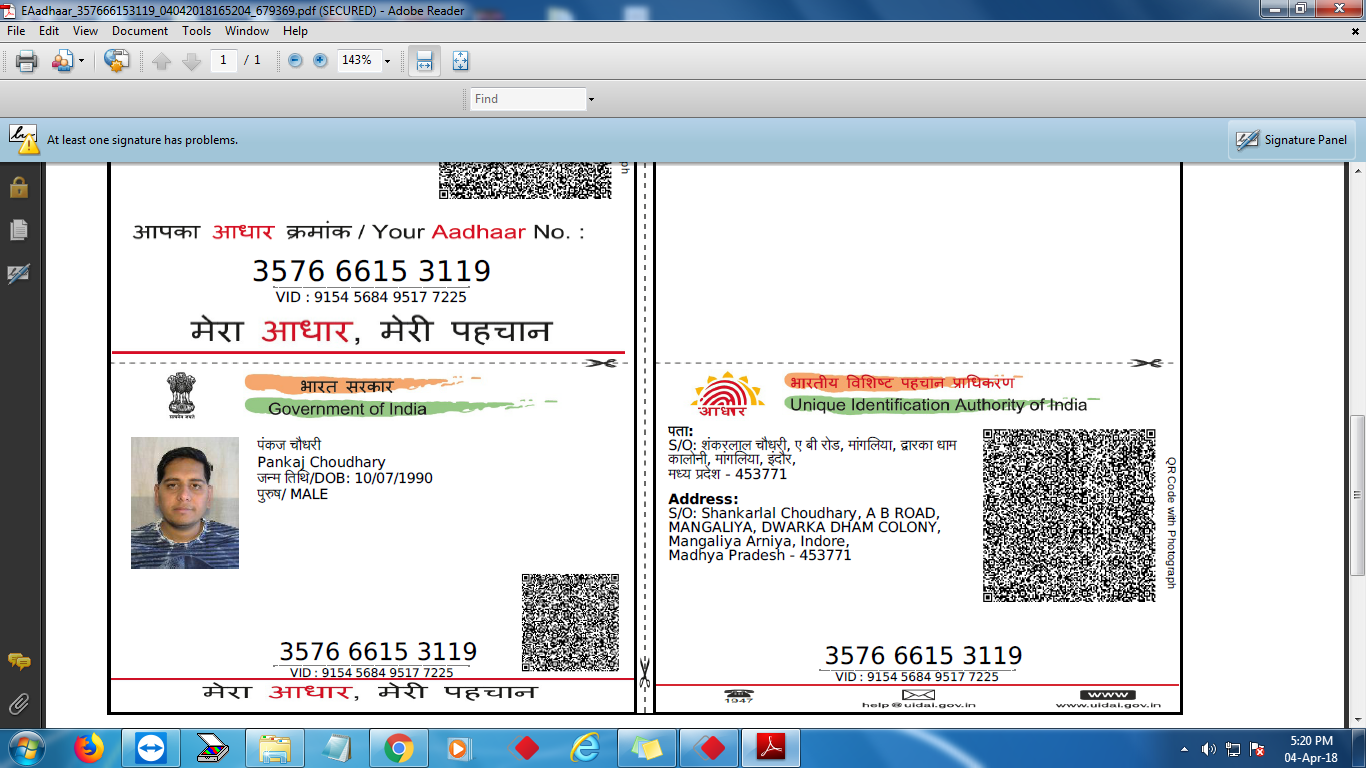
Task: Open the Attachments paperclip panel
Action: [18, 704]
